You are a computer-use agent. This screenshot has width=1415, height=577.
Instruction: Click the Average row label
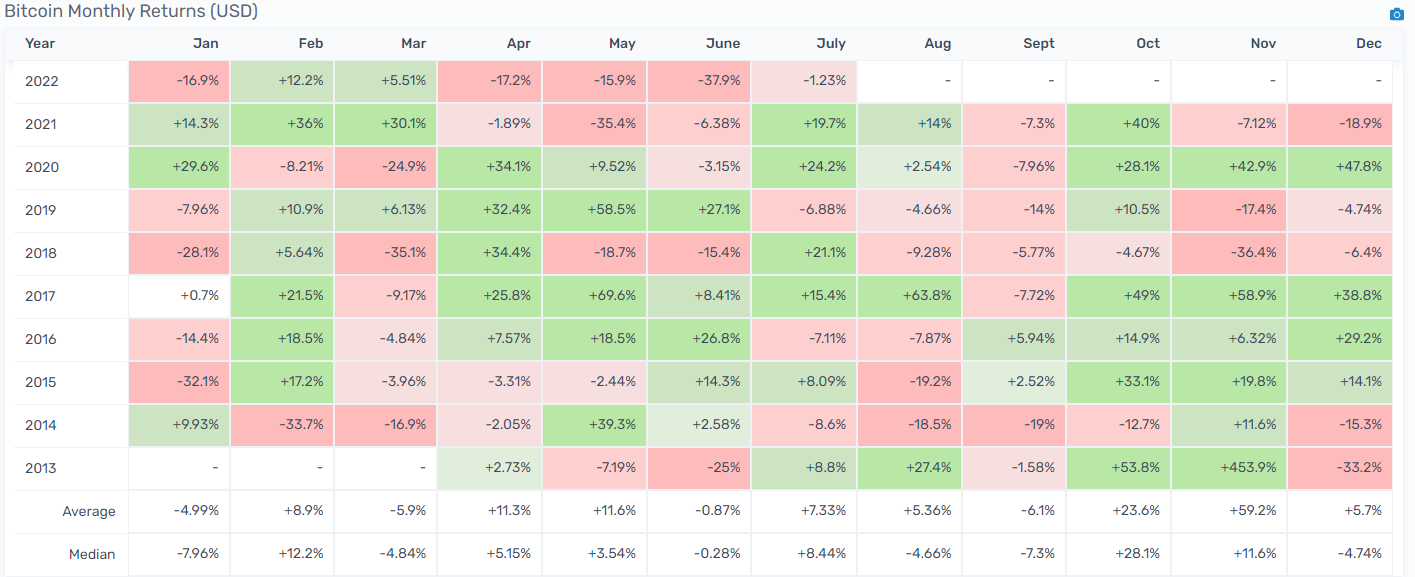[90, 511]
